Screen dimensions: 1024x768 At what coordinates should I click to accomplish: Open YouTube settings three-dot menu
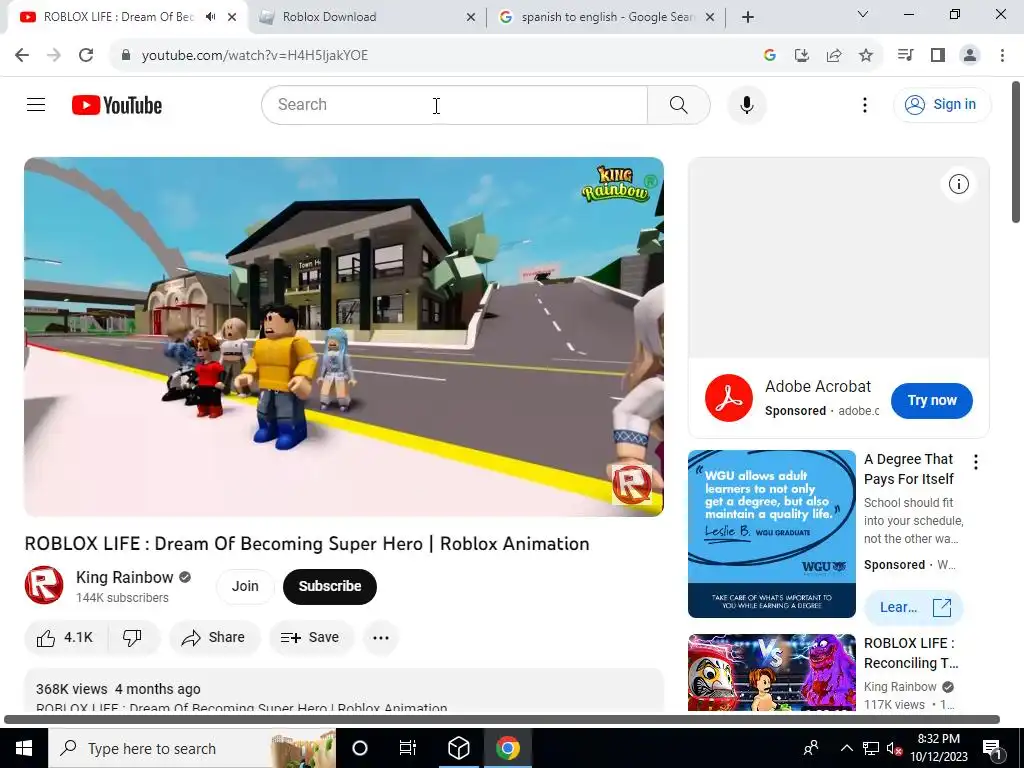[865, 104]
